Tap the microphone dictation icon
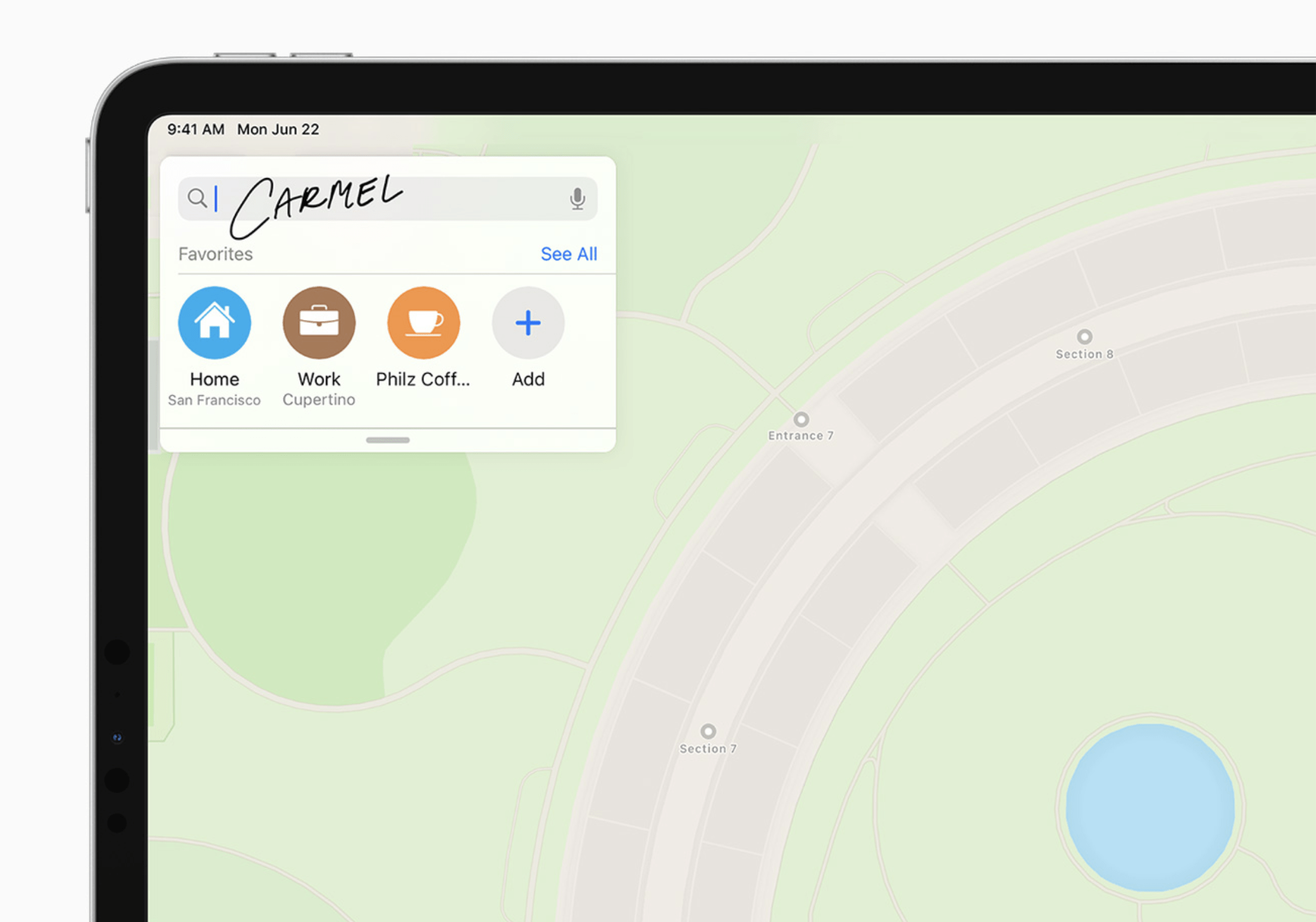This screenshot has height=922, width=1316. pyautogui.click(x=577, y=199)
